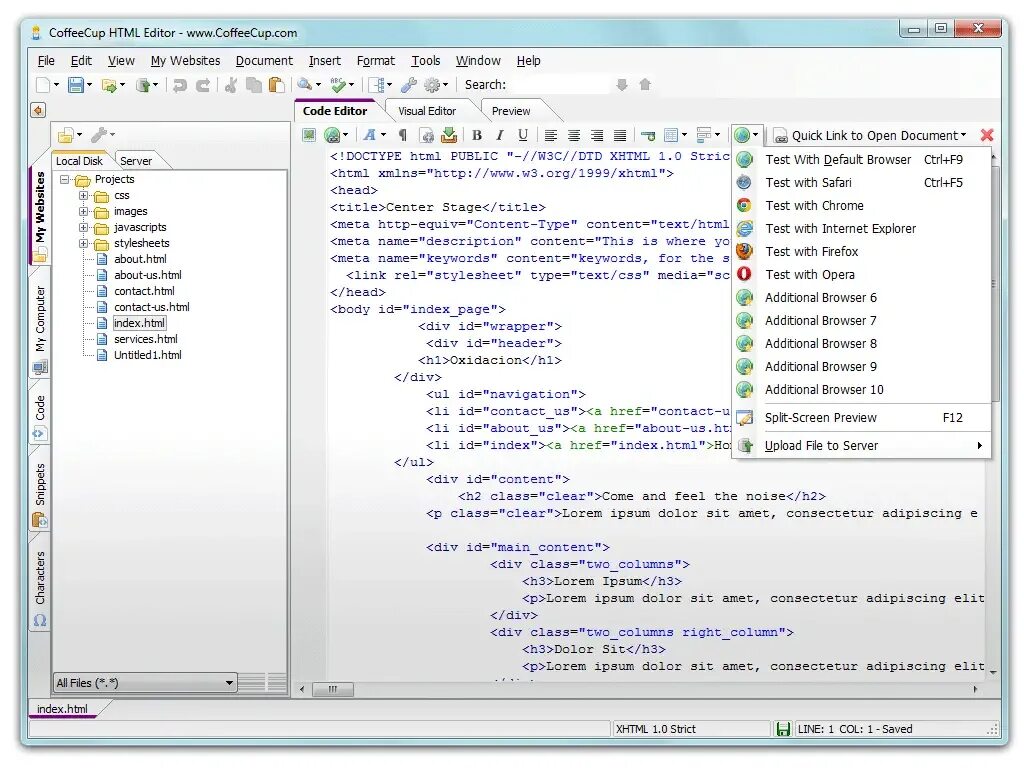Viewport: 1024px width, 768px height.
Task: Select services.html in the file tree
Action: coord(146,339)
